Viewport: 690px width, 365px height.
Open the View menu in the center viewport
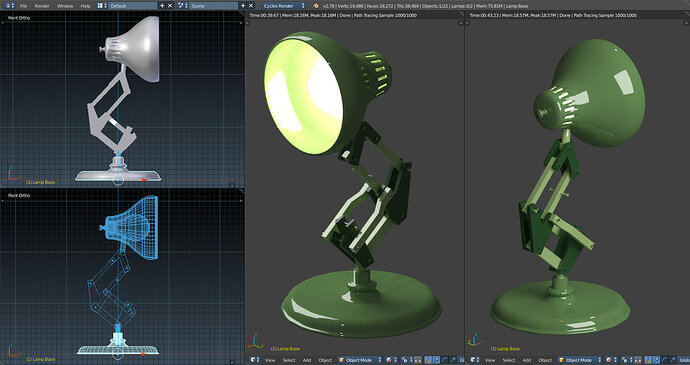[270, 360]
